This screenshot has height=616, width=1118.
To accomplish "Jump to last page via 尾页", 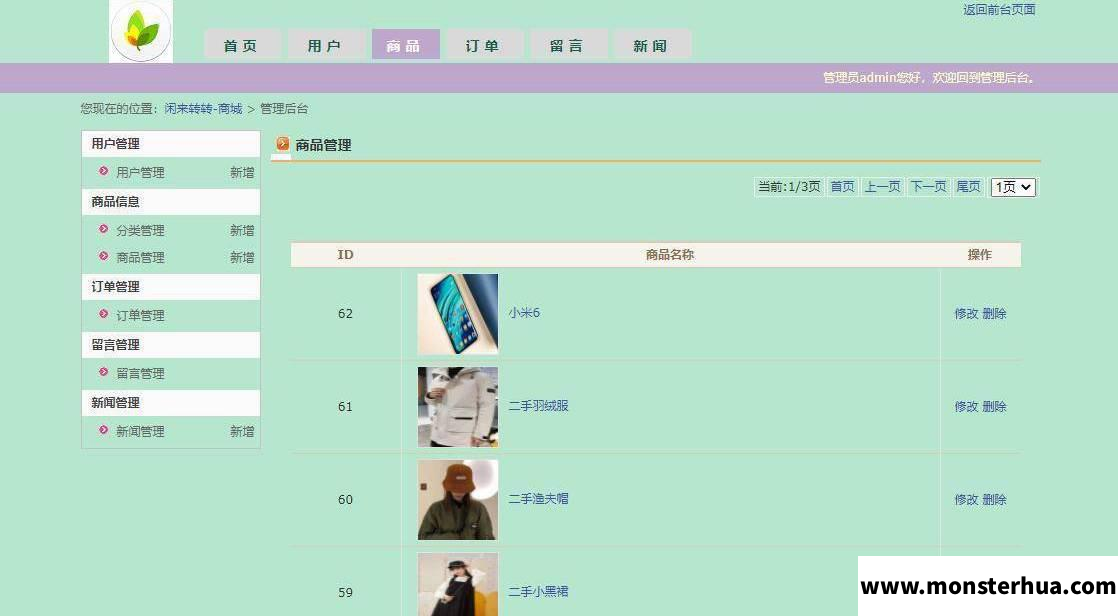I will coord(968,187).
